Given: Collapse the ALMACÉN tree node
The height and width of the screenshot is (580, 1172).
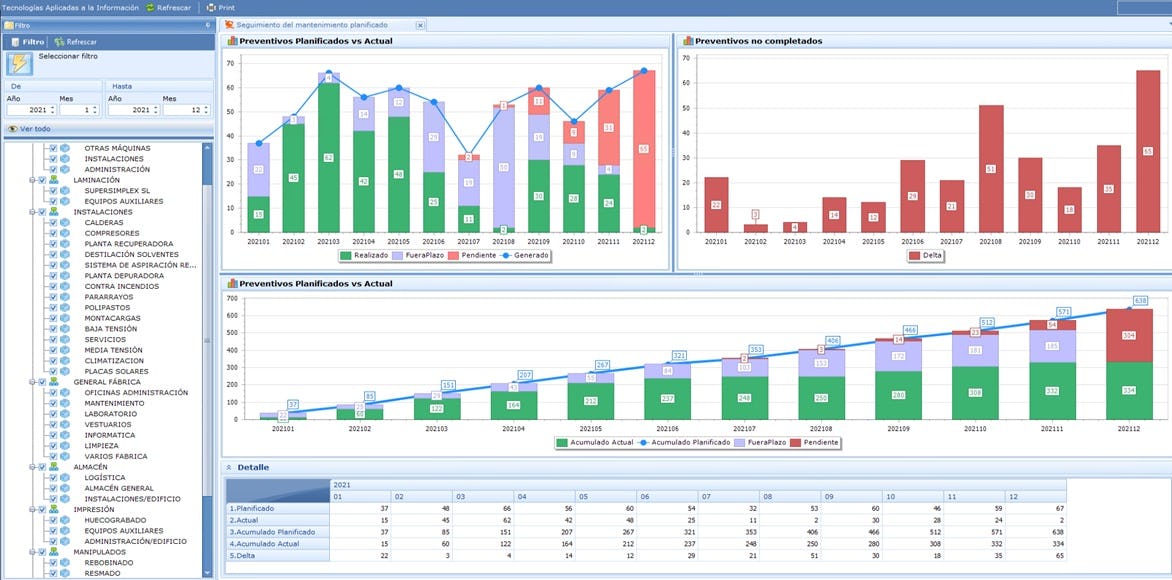Looking at the screenshot, I should click(x=32, y=466).
